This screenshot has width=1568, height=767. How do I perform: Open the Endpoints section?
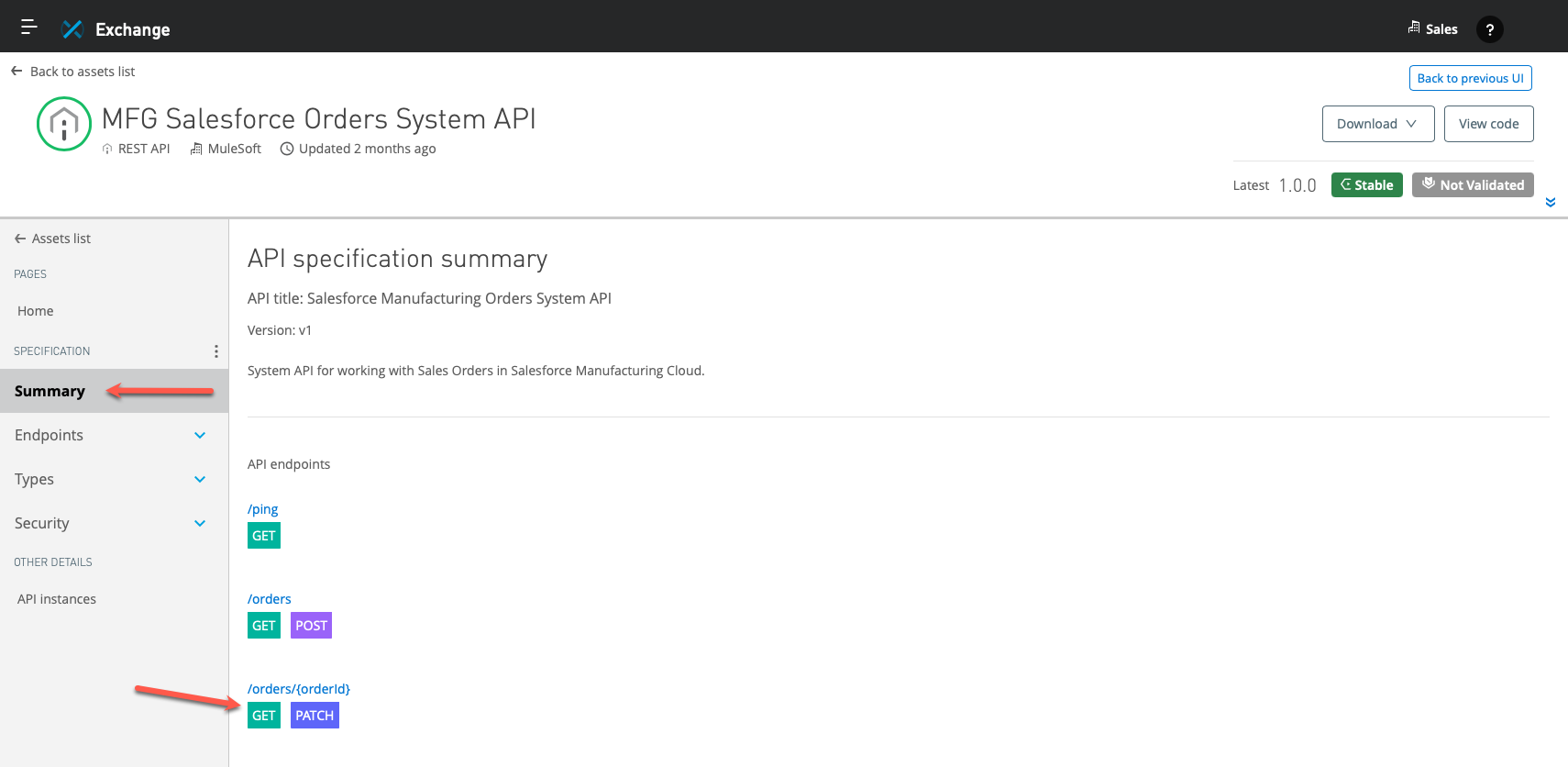(x=49, y=435)
